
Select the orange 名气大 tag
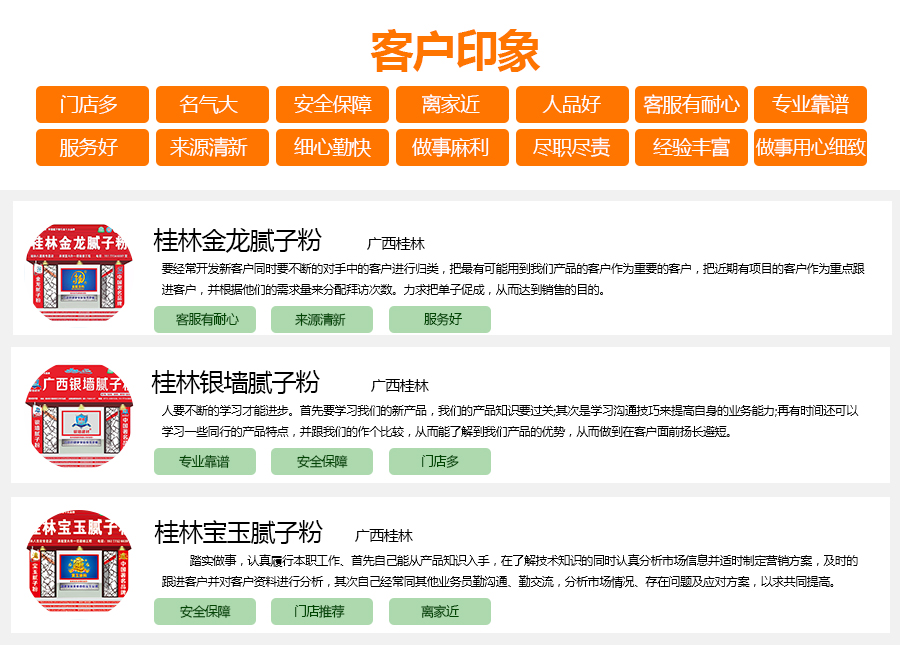point(212,104)
